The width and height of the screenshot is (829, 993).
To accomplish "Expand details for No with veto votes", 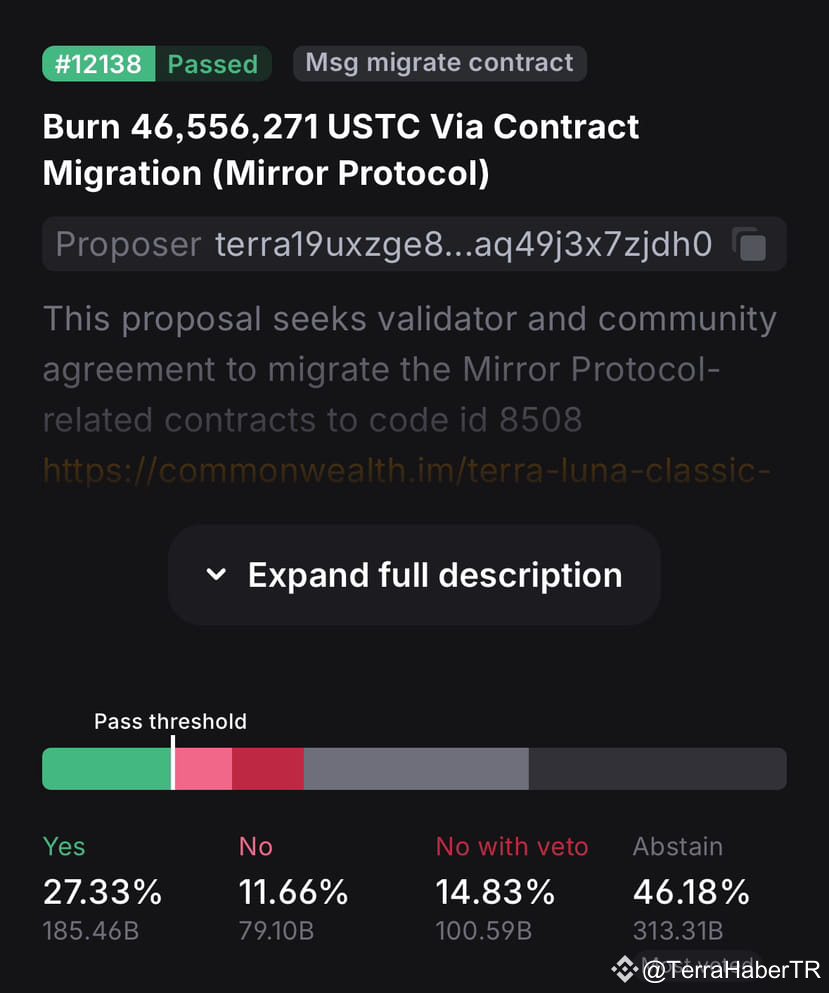I will pyautogui.click(x=512, y=846).
